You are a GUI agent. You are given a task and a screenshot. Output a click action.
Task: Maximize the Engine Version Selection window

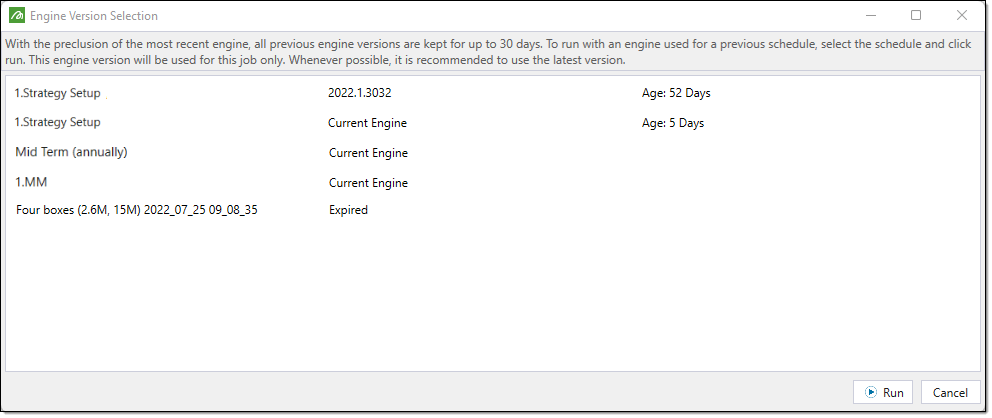pos(915,16)
